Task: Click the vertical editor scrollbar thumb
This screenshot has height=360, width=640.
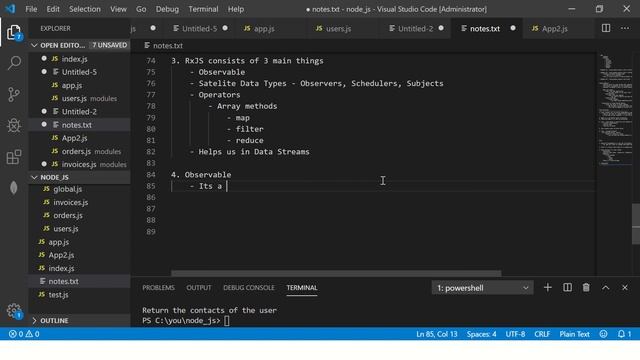Action: 636,224
